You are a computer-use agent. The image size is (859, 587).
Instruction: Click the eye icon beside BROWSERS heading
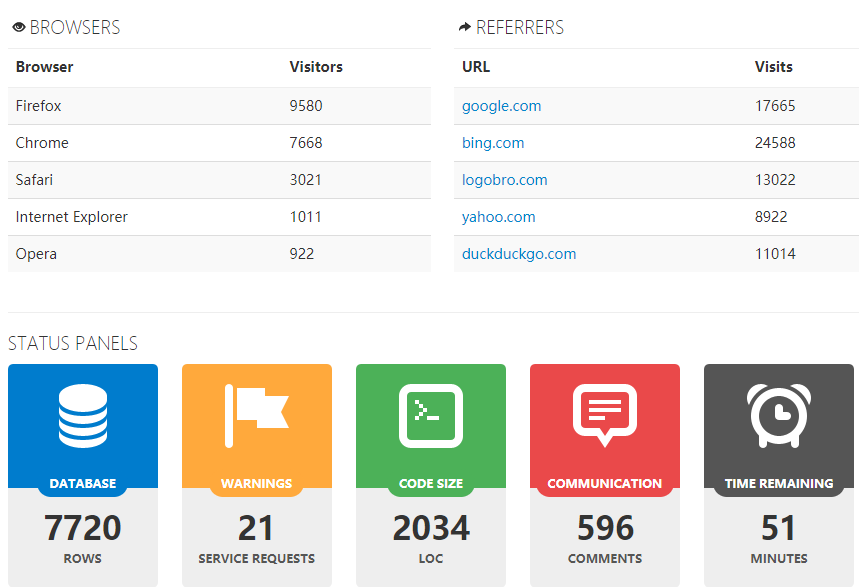point(19,27)
